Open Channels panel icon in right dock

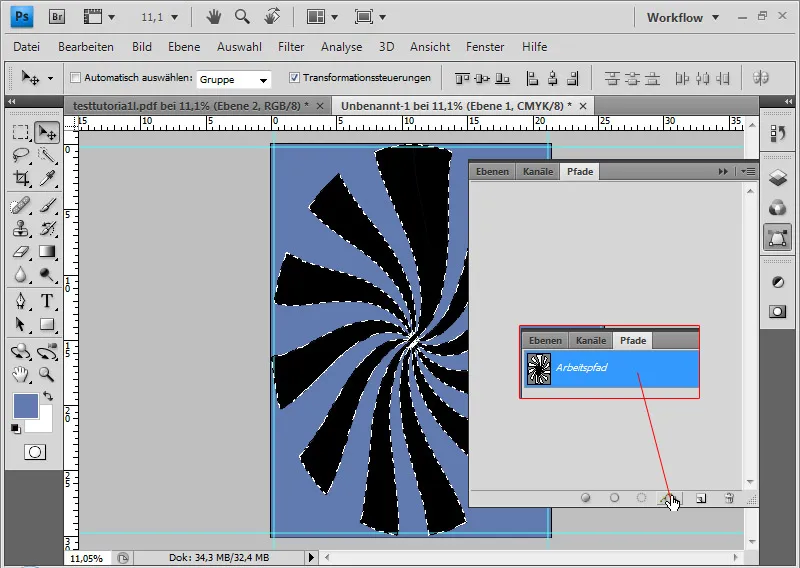pos(778,208)
